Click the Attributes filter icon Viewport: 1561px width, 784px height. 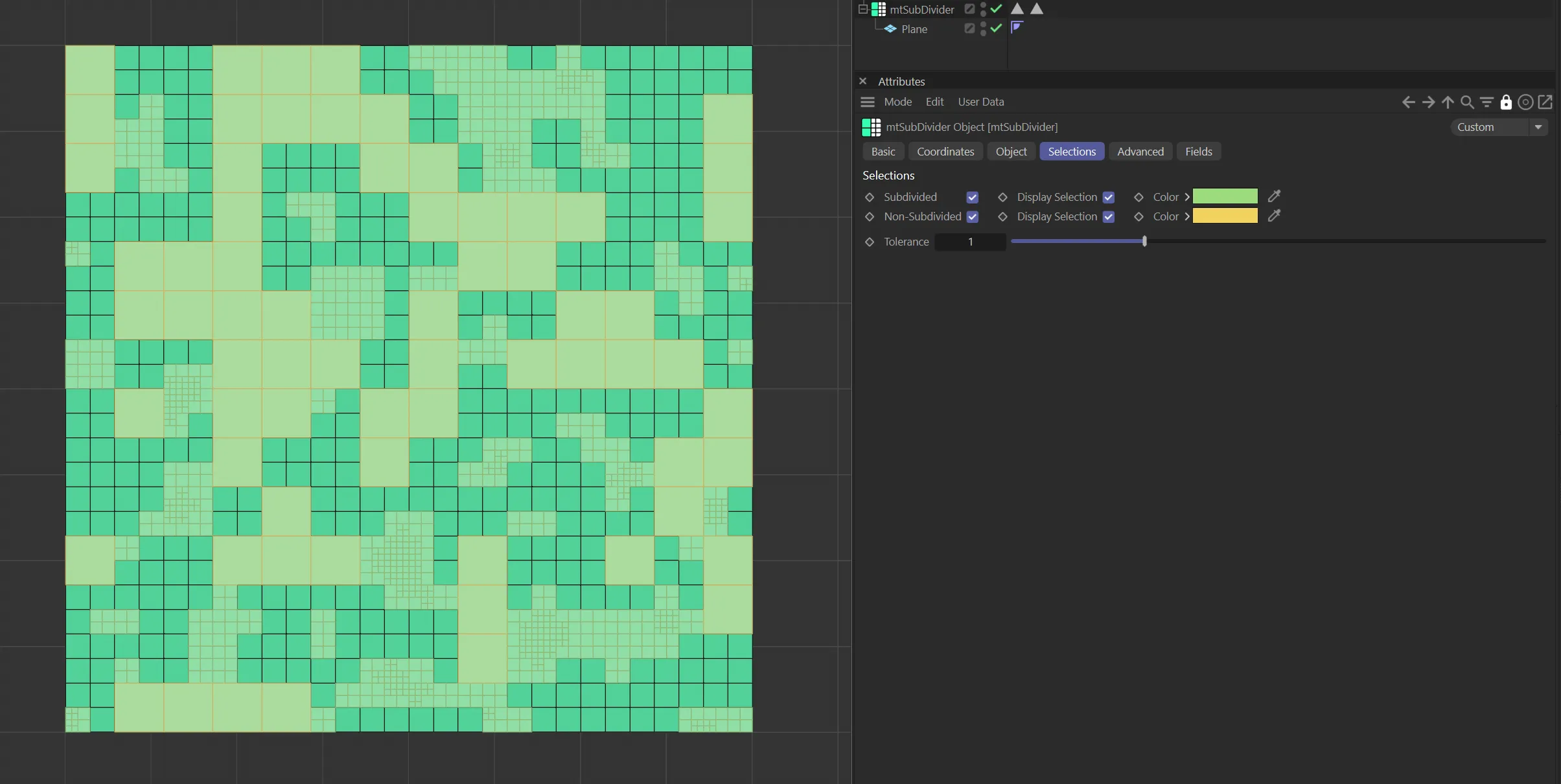coord(1486,102)
